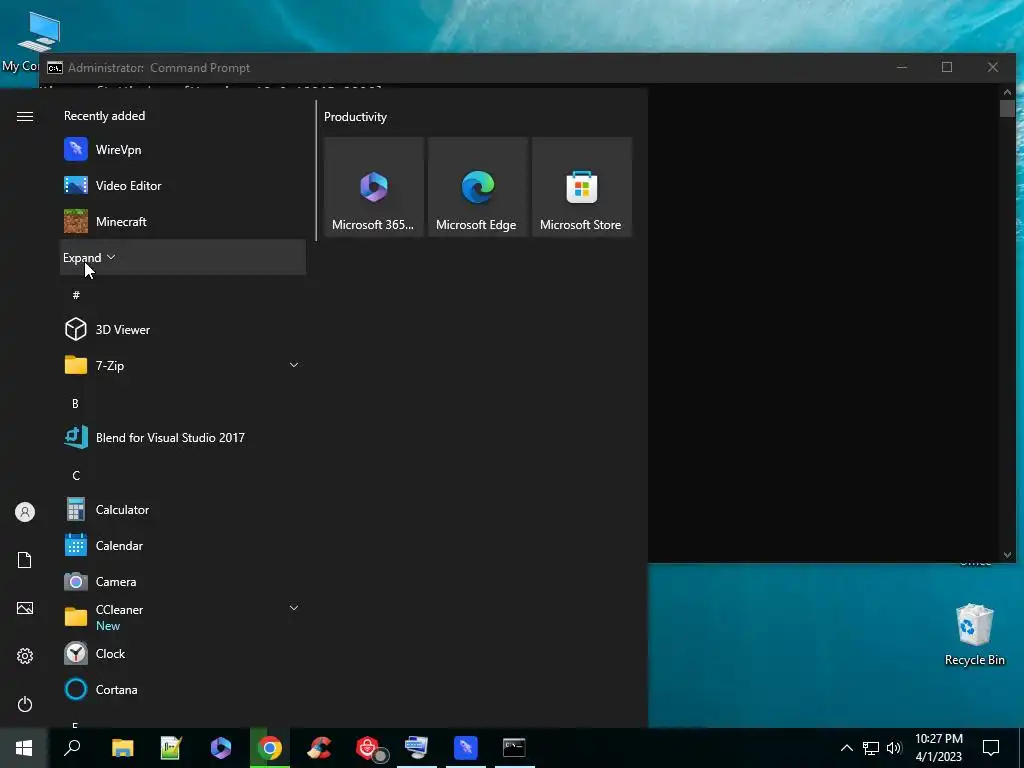This screenshot has width=1024, height=768.
Task: Open Pictures from Start sidebar
Action: pyautogui.click(x=25, y=608)
